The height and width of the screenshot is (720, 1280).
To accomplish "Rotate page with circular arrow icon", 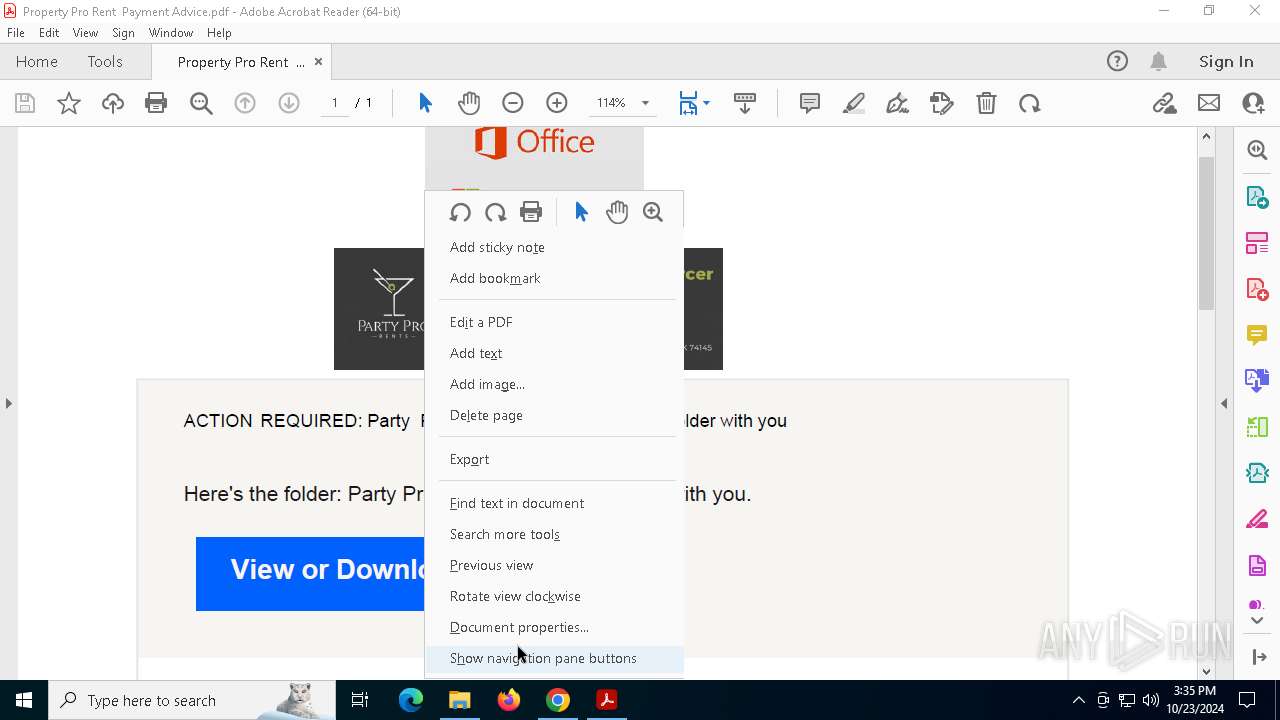I will tap(1030, 103).
